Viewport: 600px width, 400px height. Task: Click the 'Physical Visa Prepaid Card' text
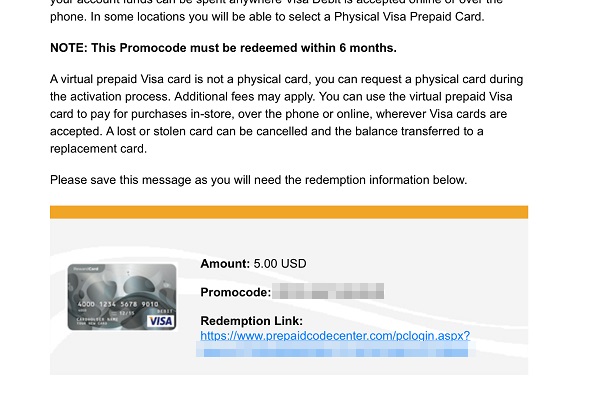tap(409, 17)
